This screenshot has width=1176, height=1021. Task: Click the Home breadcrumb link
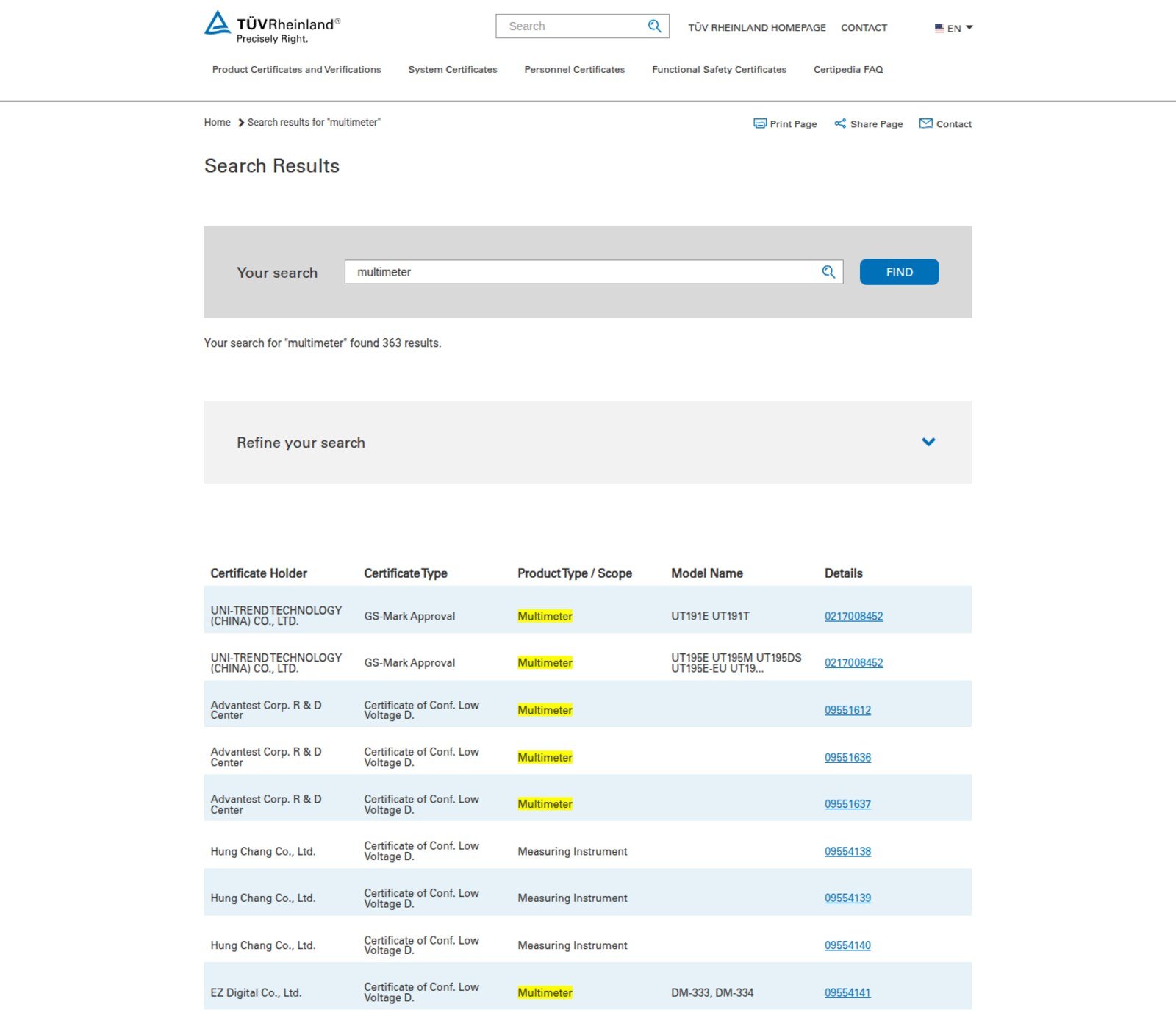217,123
